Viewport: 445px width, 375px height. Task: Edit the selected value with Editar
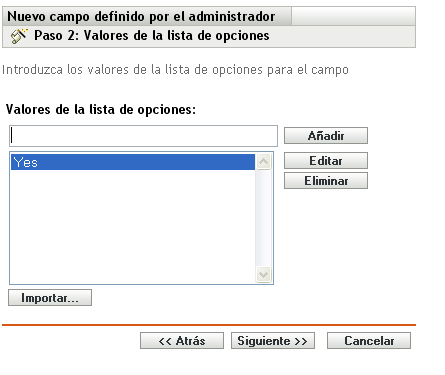[326, 161]
